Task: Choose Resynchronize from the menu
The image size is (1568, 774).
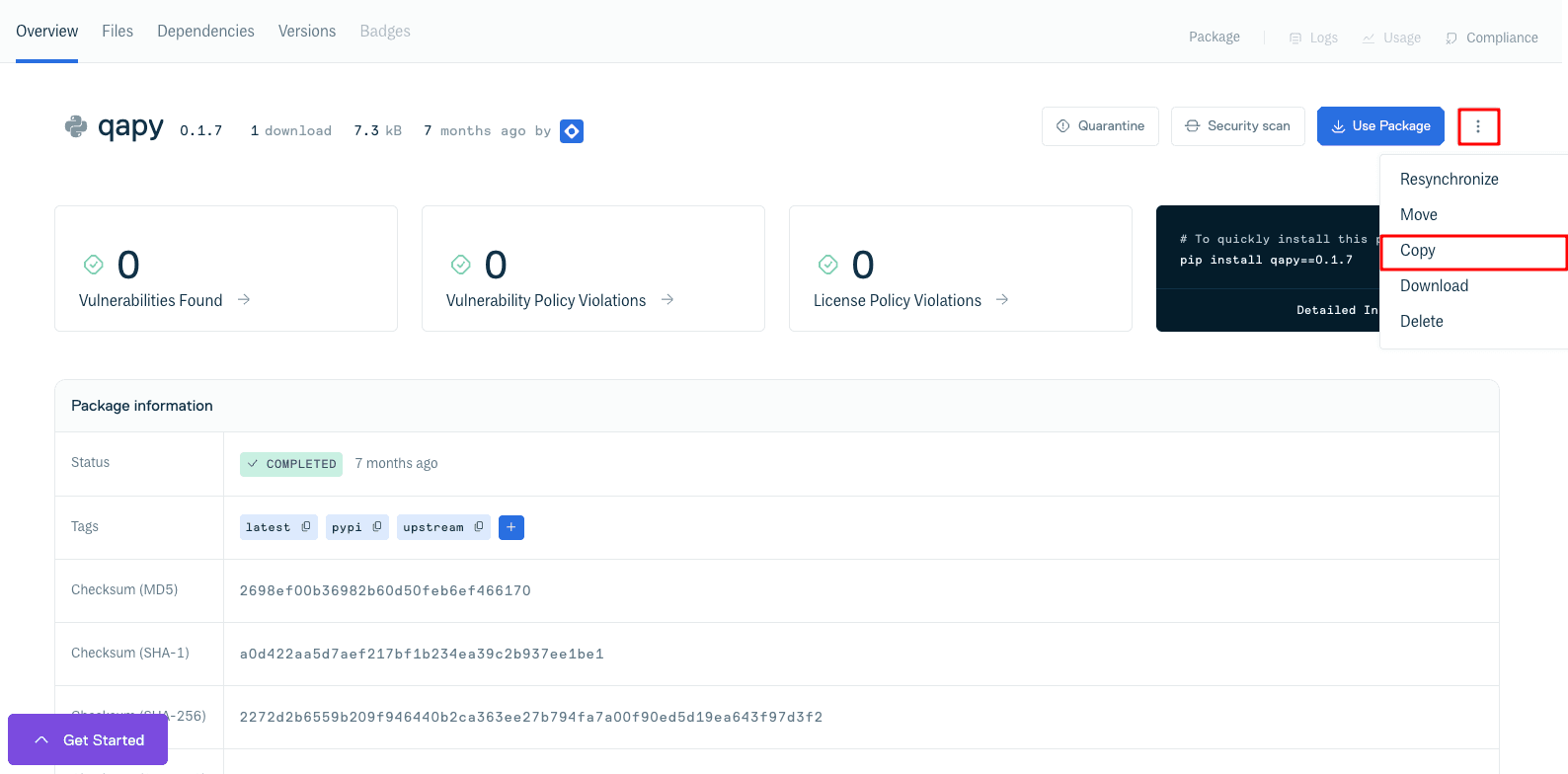Action: [x=1449, y=179]
